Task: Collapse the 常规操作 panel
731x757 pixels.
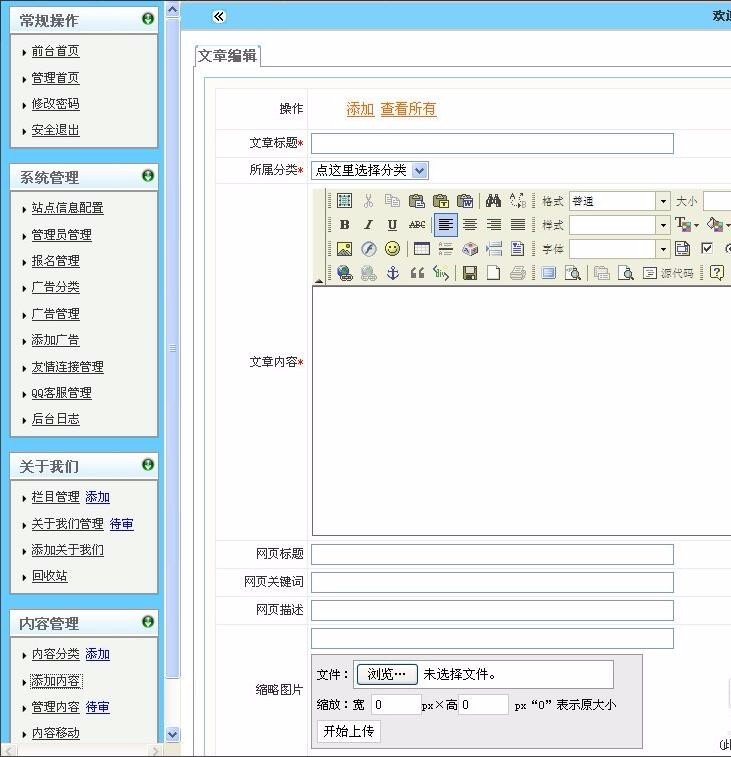Action: click(148, 18)
